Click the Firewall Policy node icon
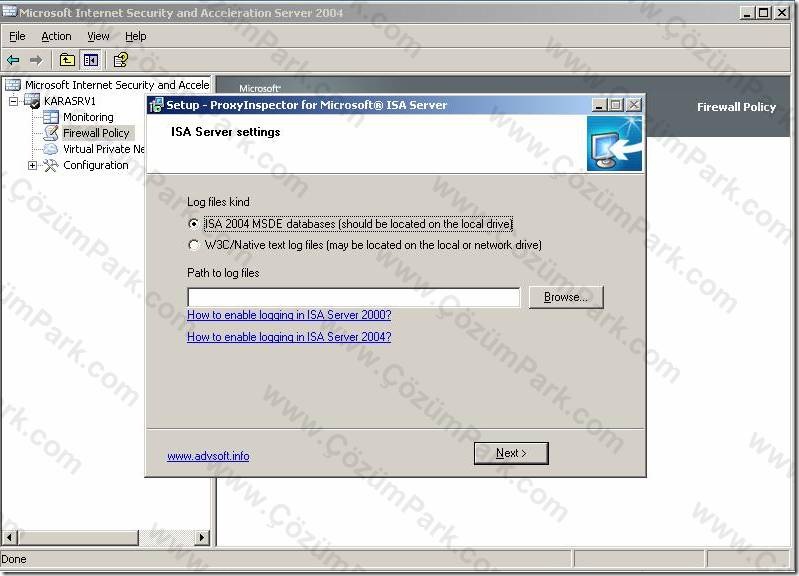Viewport: 799px width, 576px height. (x=50, y=133)
